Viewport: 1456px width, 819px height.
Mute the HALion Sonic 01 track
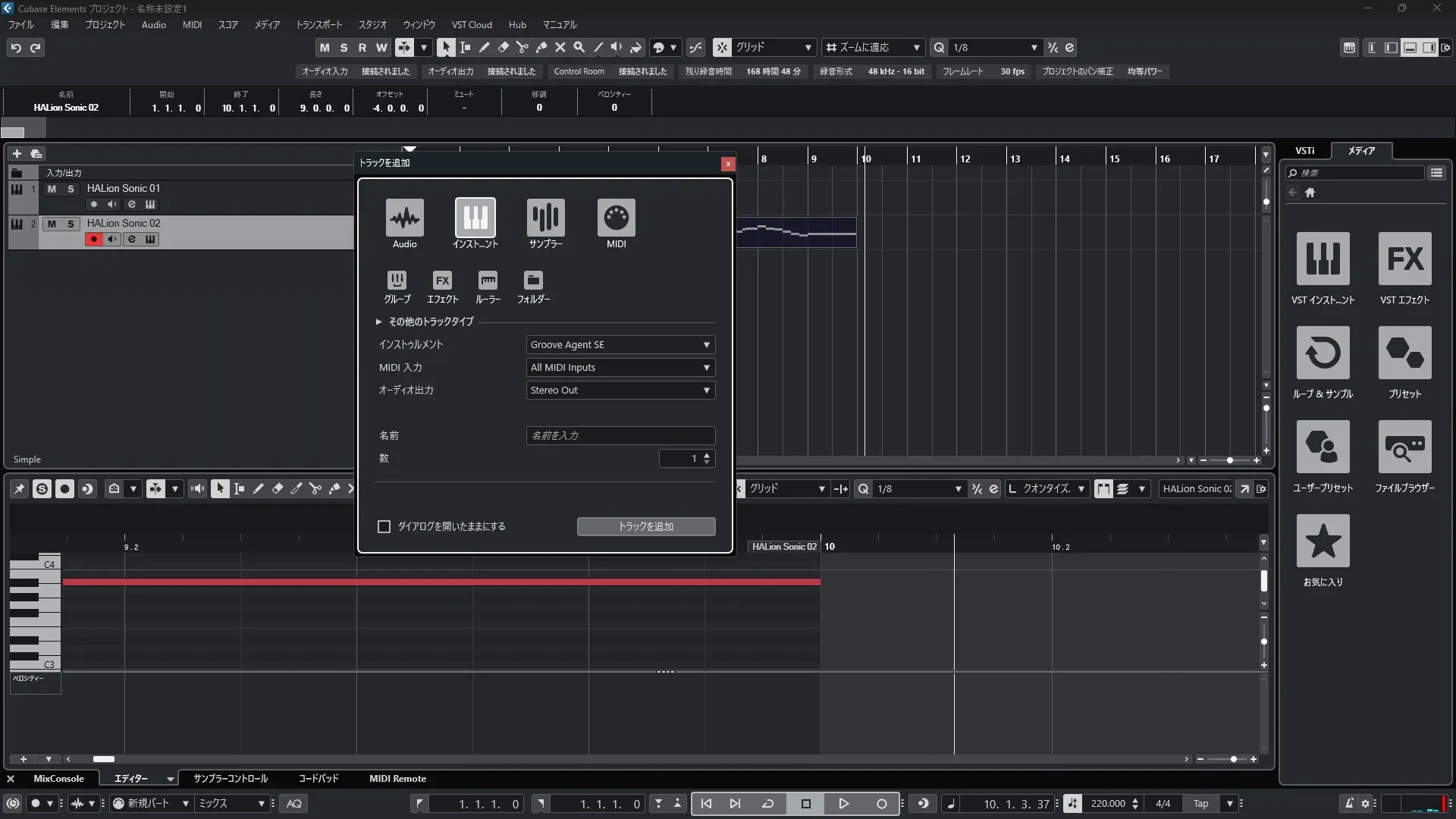[52, 189]
